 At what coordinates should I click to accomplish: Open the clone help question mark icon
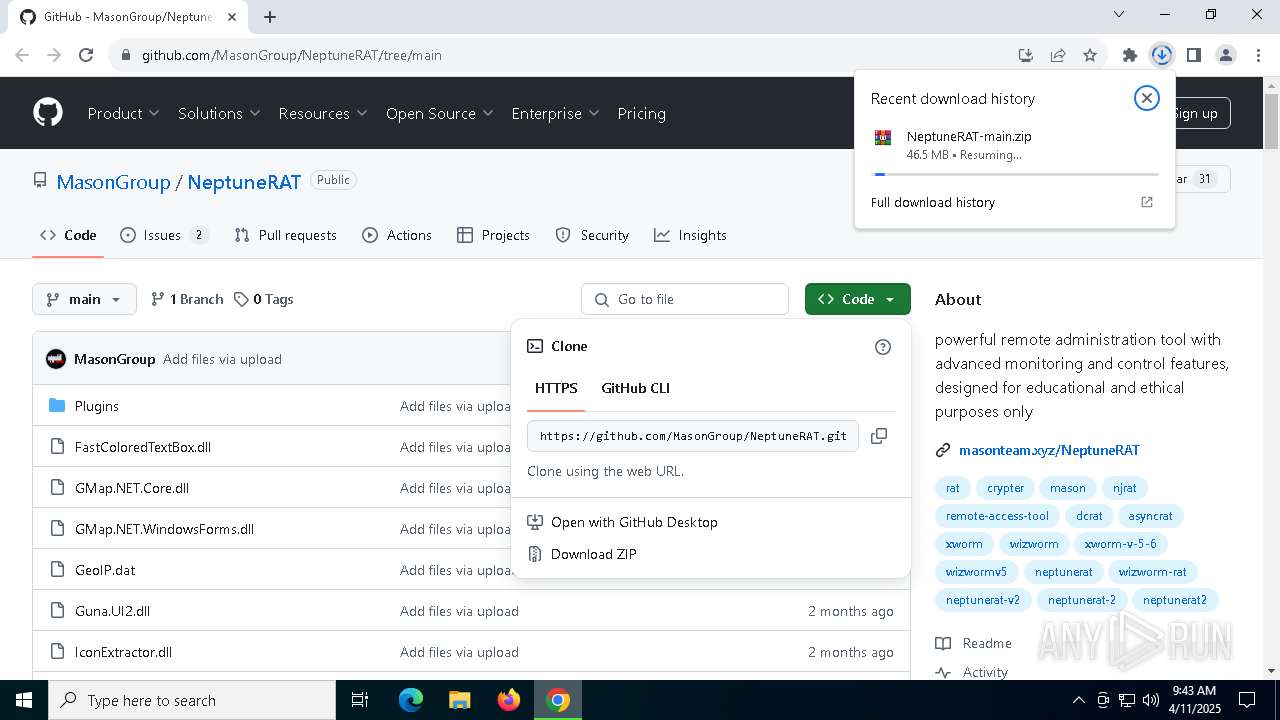click(x=882, y=347)
